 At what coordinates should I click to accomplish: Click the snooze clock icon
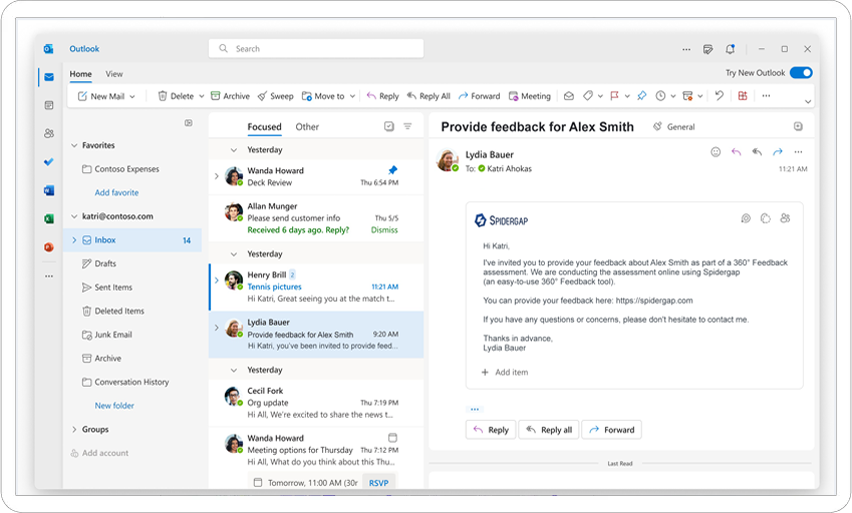(x=660, y=96)
